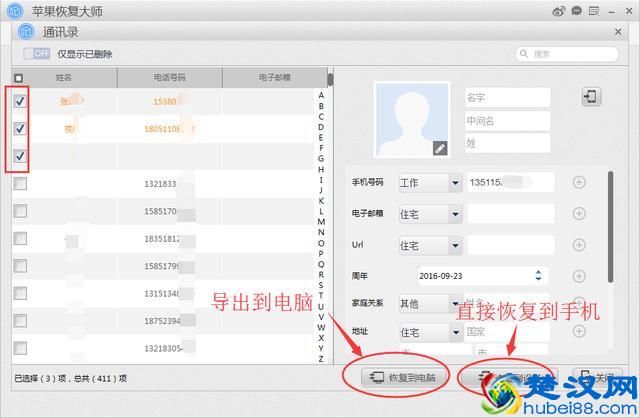Edit avatar using the pencil icon
This screenshot has width=640, height=418.
pyautogui.click(x=440, y=149)
